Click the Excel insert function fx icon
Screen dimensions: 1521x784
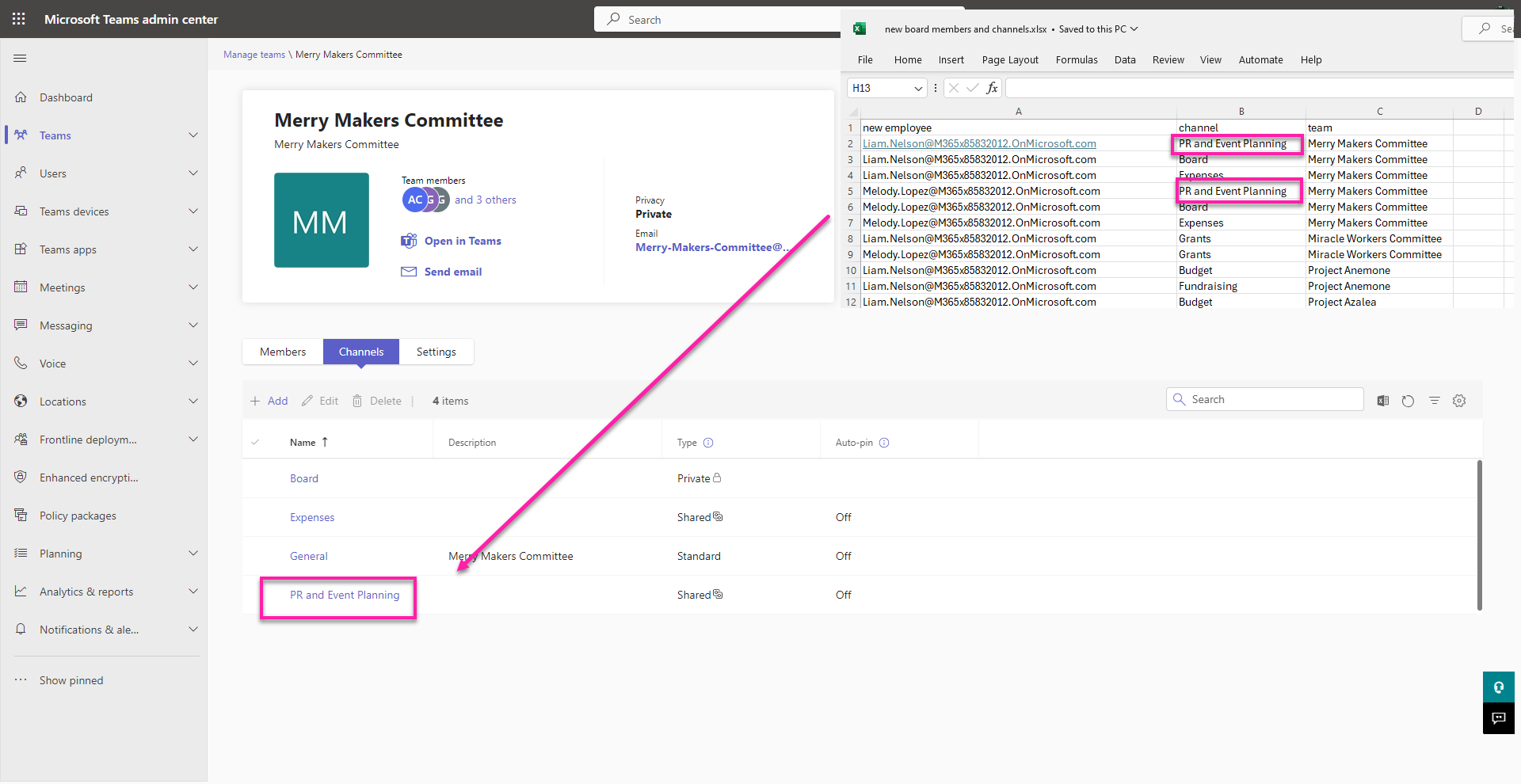pos(992,88)
